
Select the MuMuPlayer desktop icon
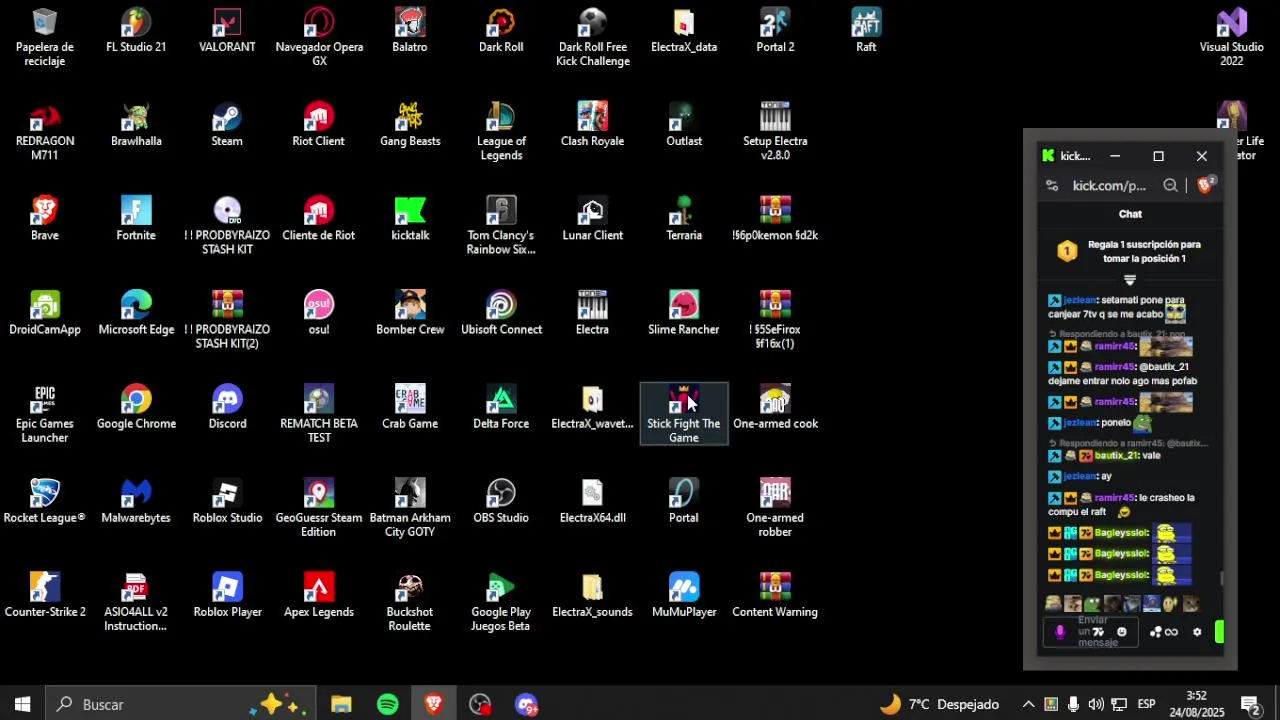point(684,595)
